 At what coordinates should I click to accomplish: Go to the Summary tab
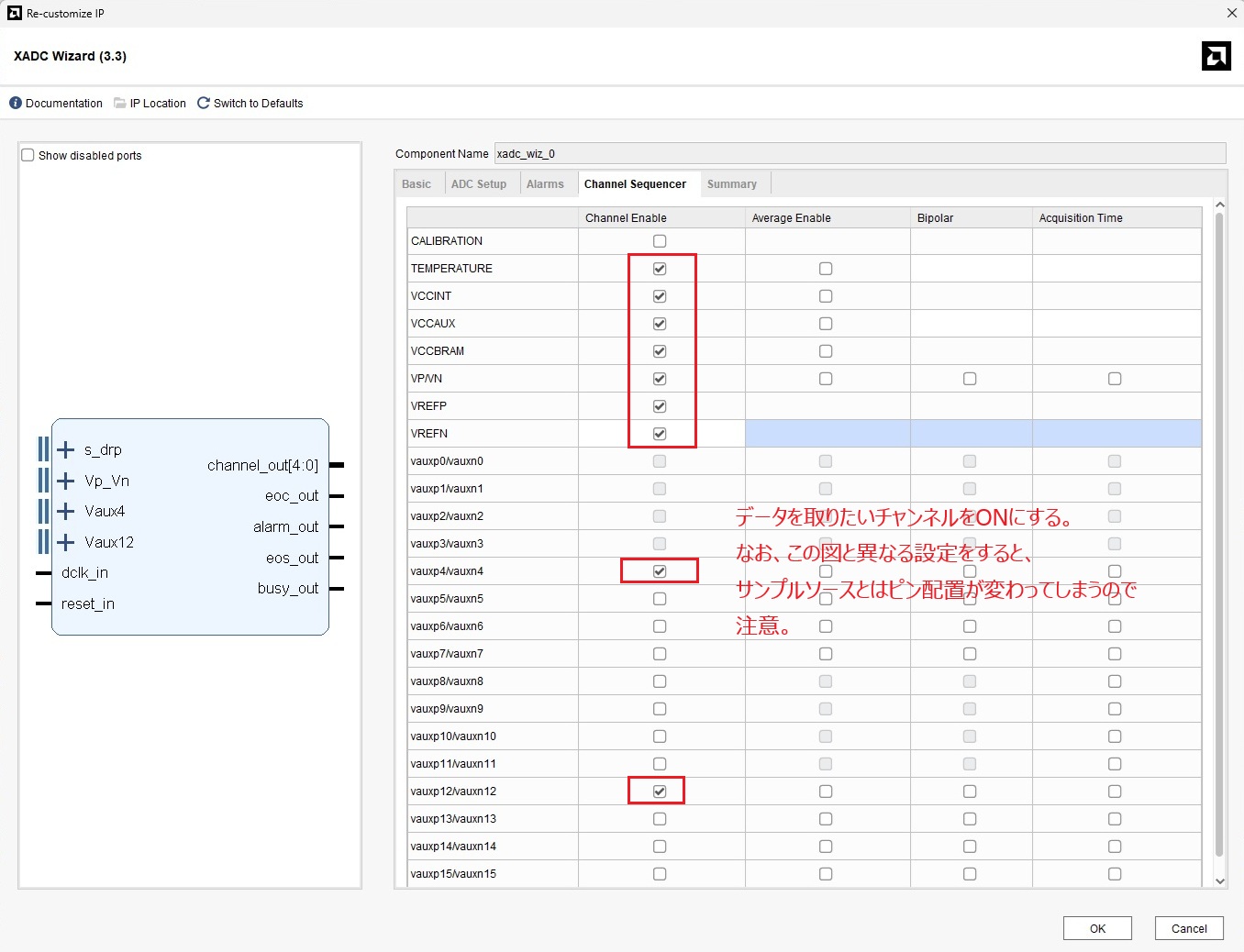[731, 184]
